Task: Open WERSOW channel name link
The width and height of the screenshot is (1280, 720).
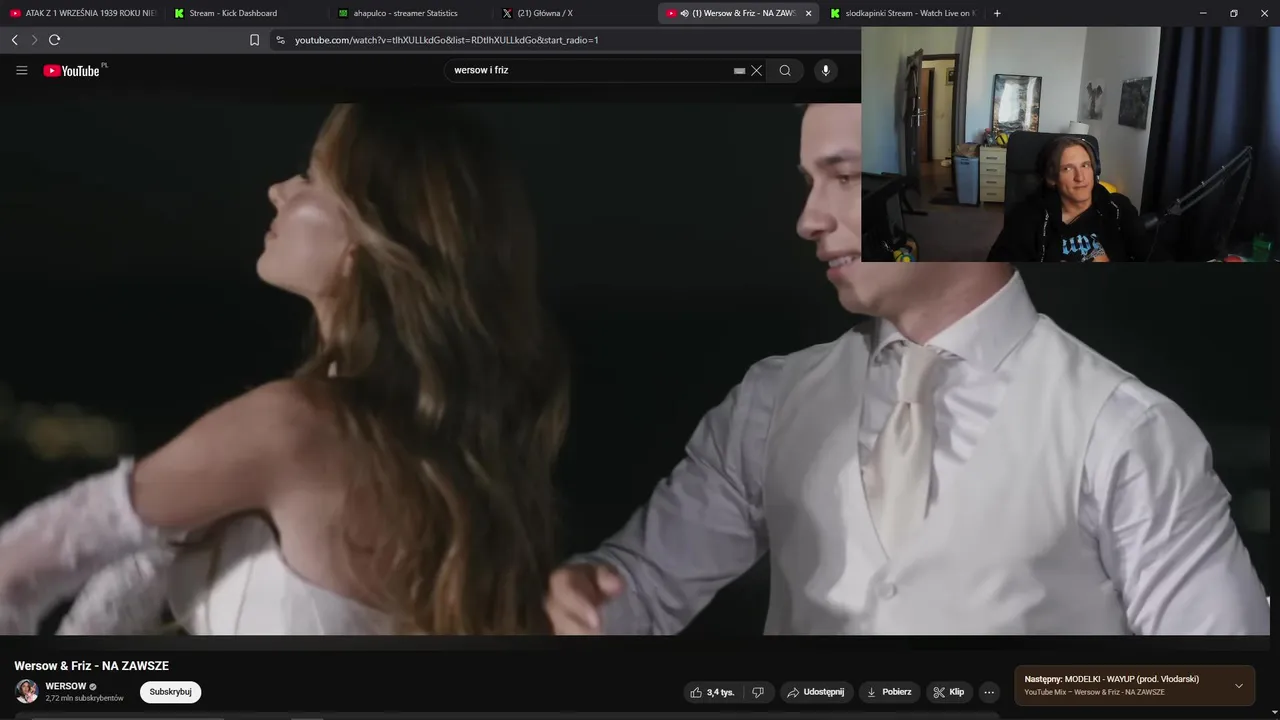Action: [66, 686]
